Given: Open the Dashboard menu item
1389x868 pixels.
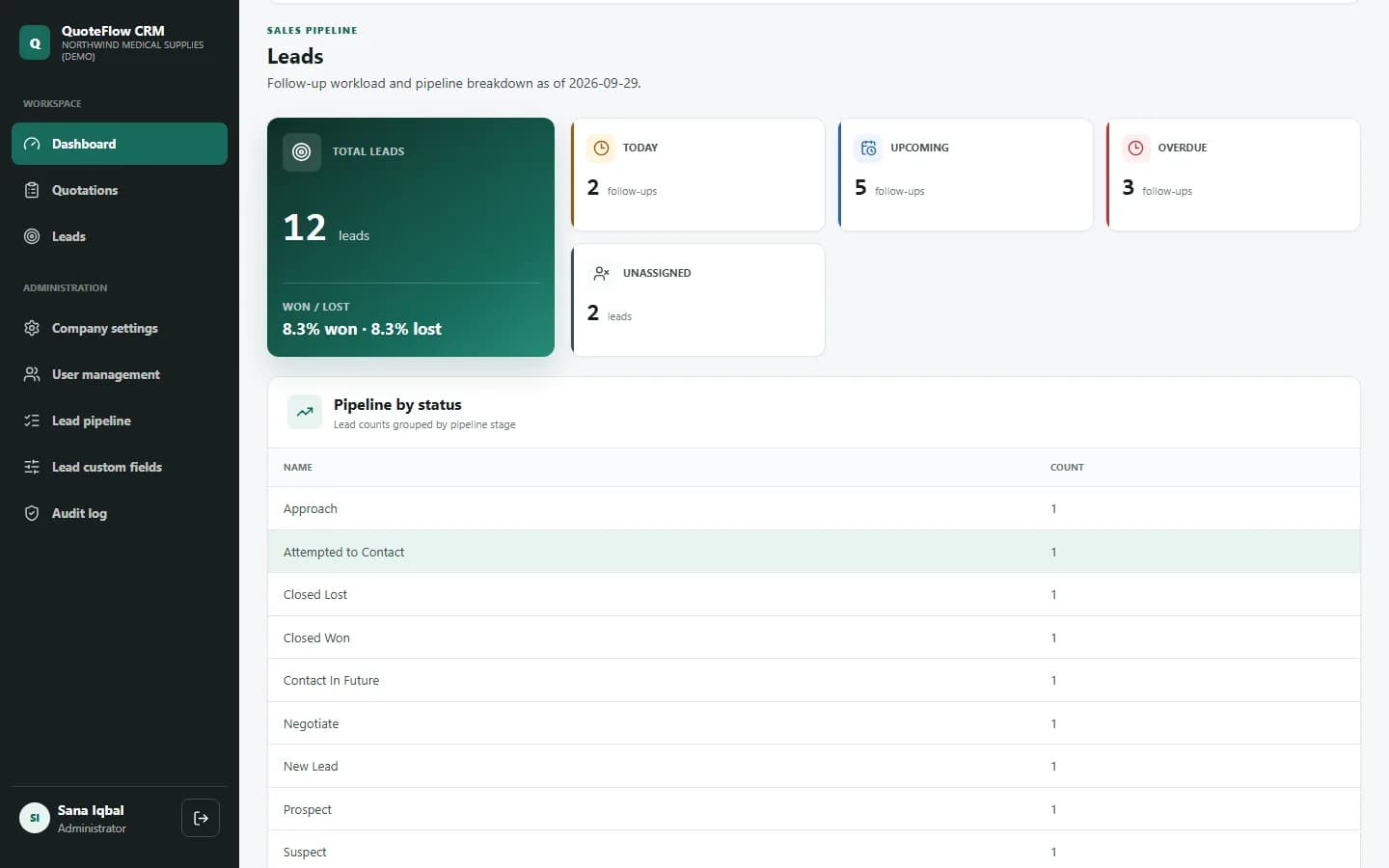Looking at the screenshot, I should point(120,144).
